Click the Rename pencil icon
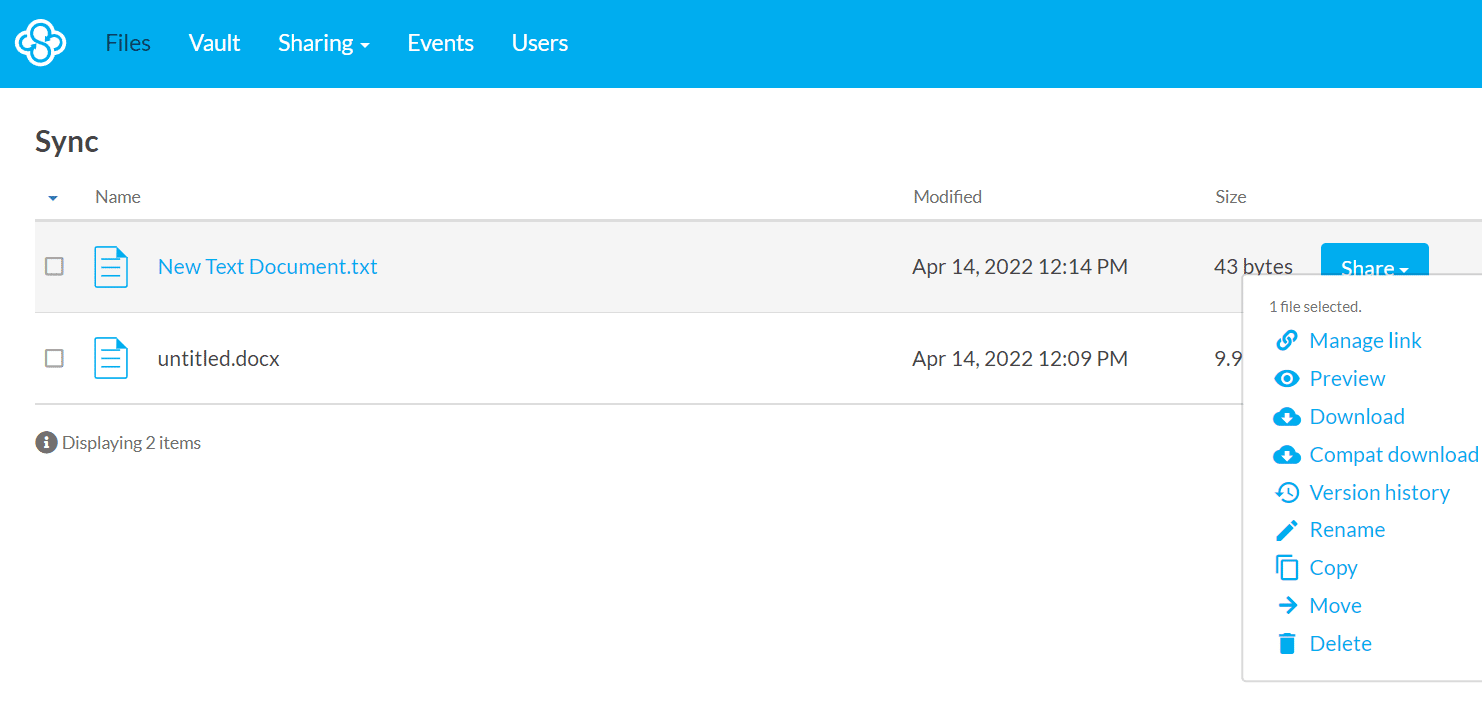Image resolution: width=1482 pixels, height=703 pixels. click(1287, 530)
